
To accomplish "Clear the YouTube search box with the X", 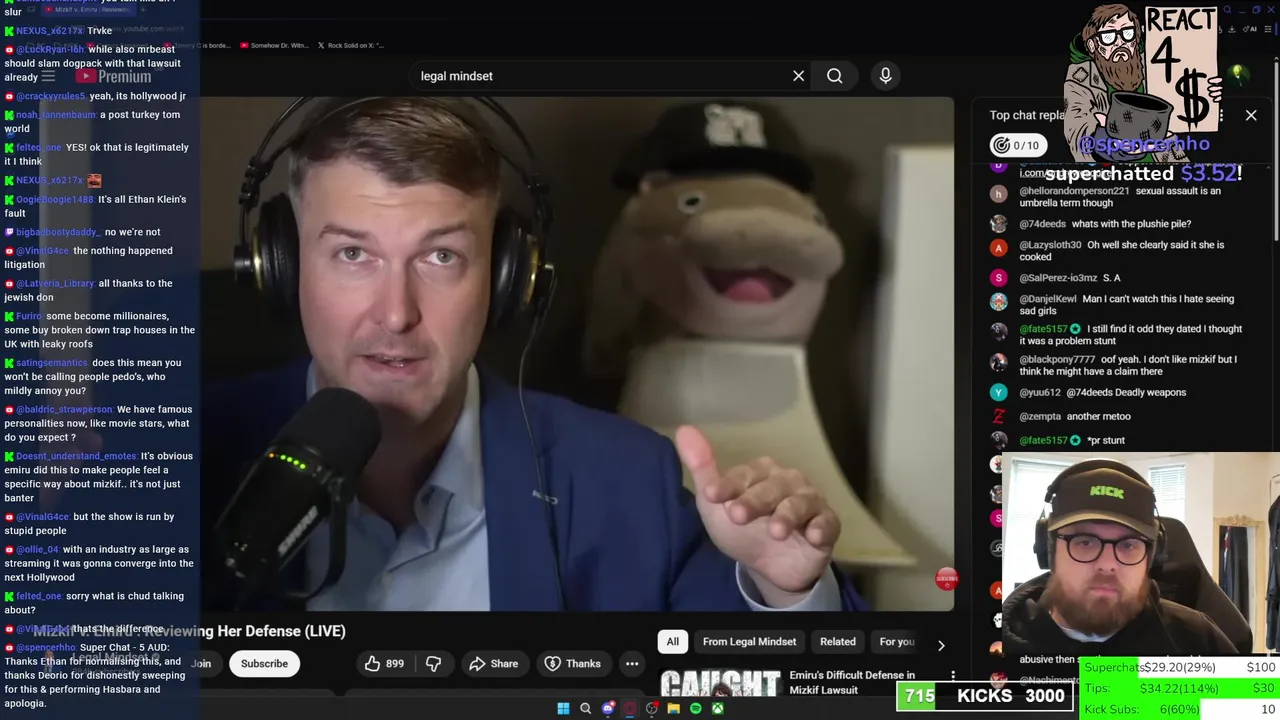I will point(798,76).
